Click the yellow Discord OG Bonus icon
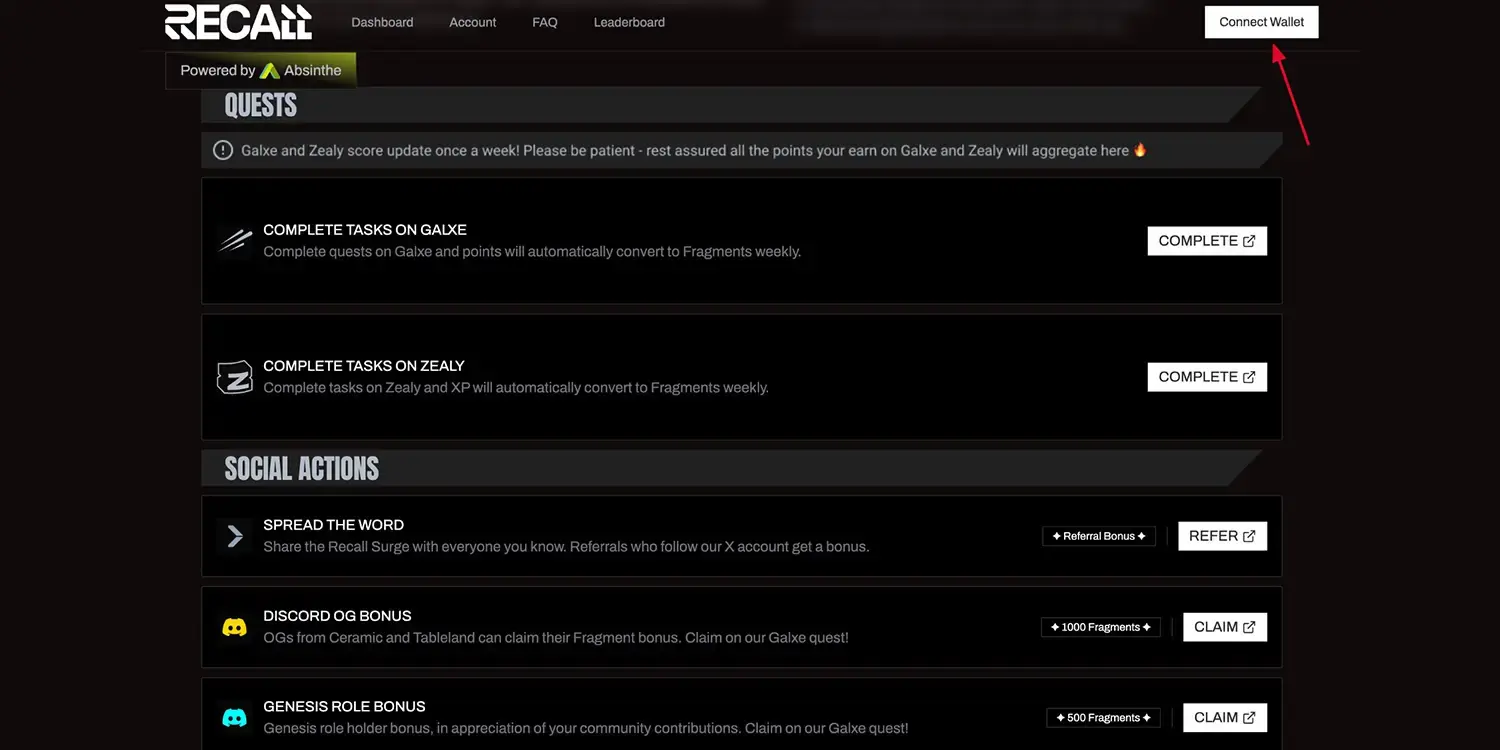This screenshot has width=1500, height=750. coord(234,627)
